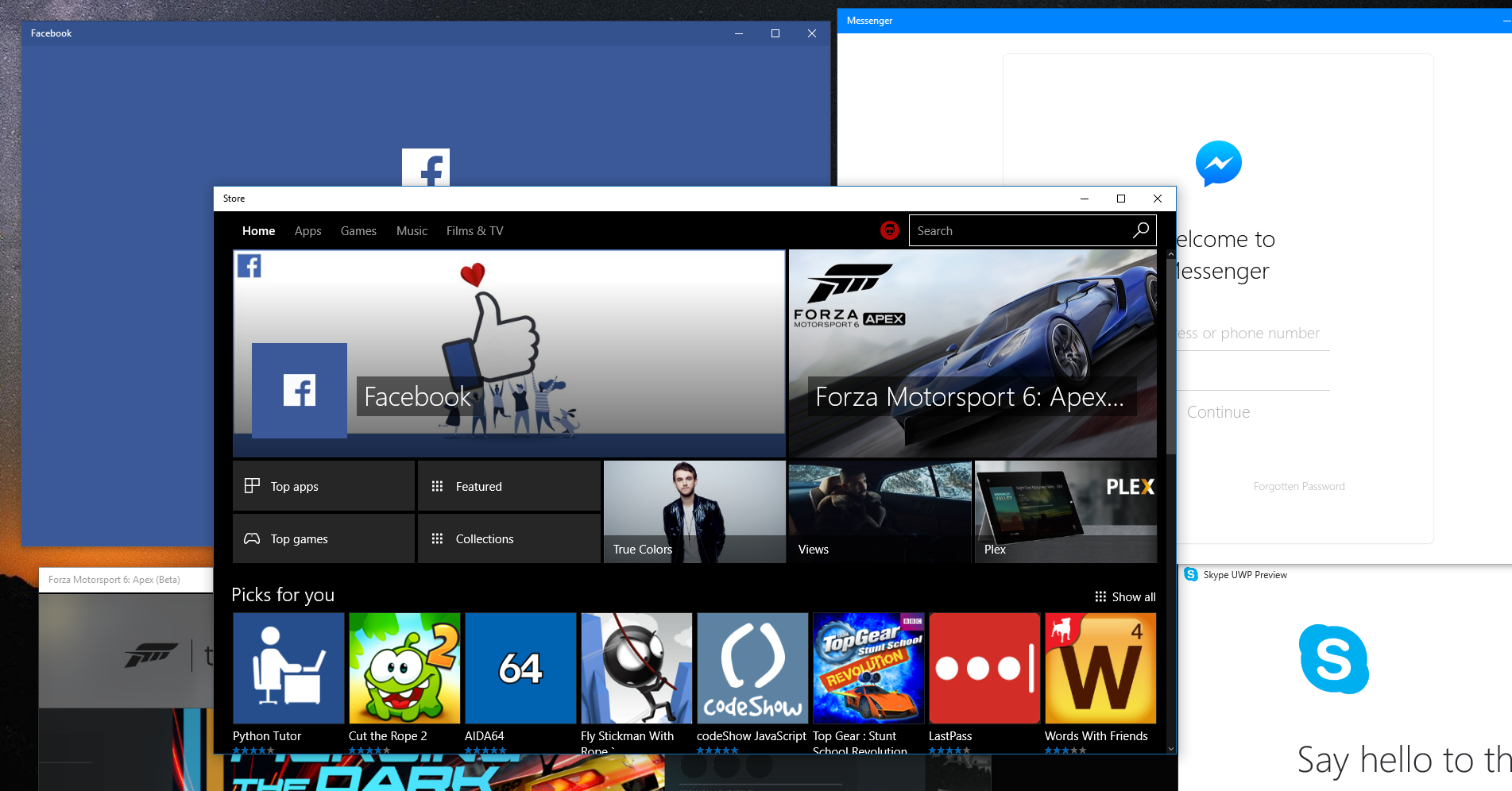
Task: Click the AIDA64 app name
Action: point(485,736)
